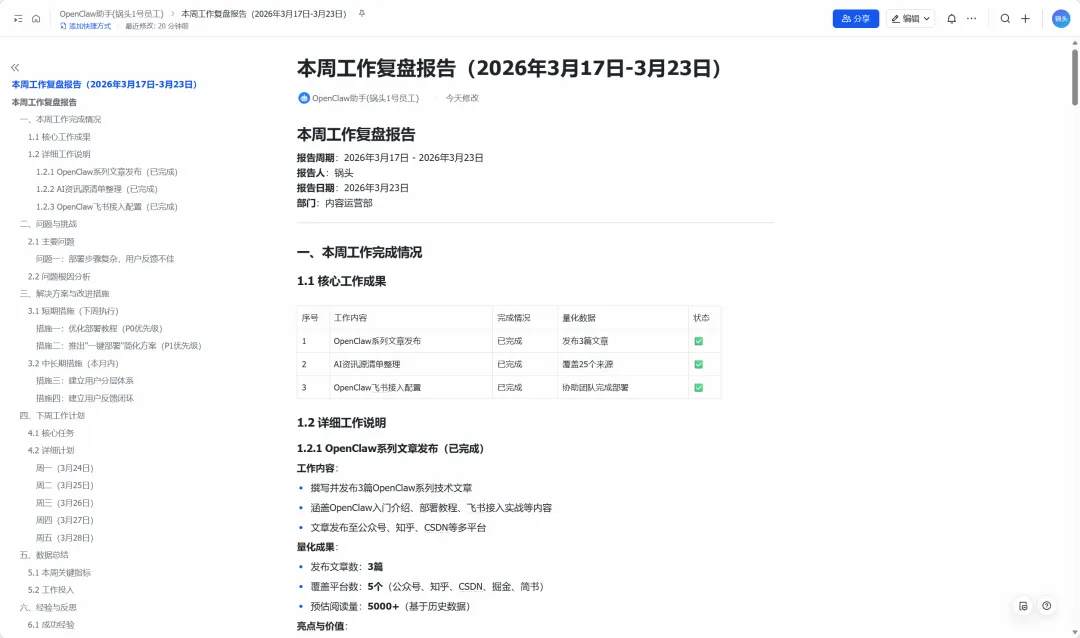Jump to outline 3.1 短期措施（下周执行）
The image size is (1080, 638).
pos(73,311)
